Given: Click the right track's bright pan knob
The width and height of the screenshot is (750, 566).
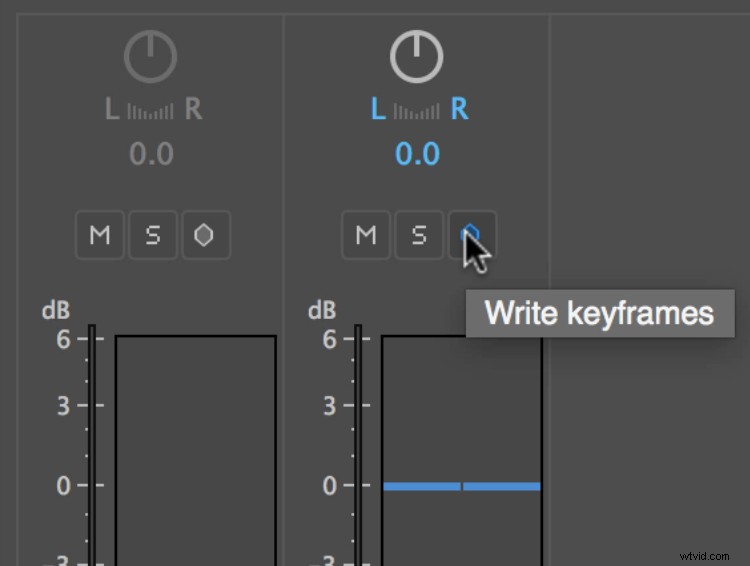Looking at the screenshot, I should click(417, 56).
